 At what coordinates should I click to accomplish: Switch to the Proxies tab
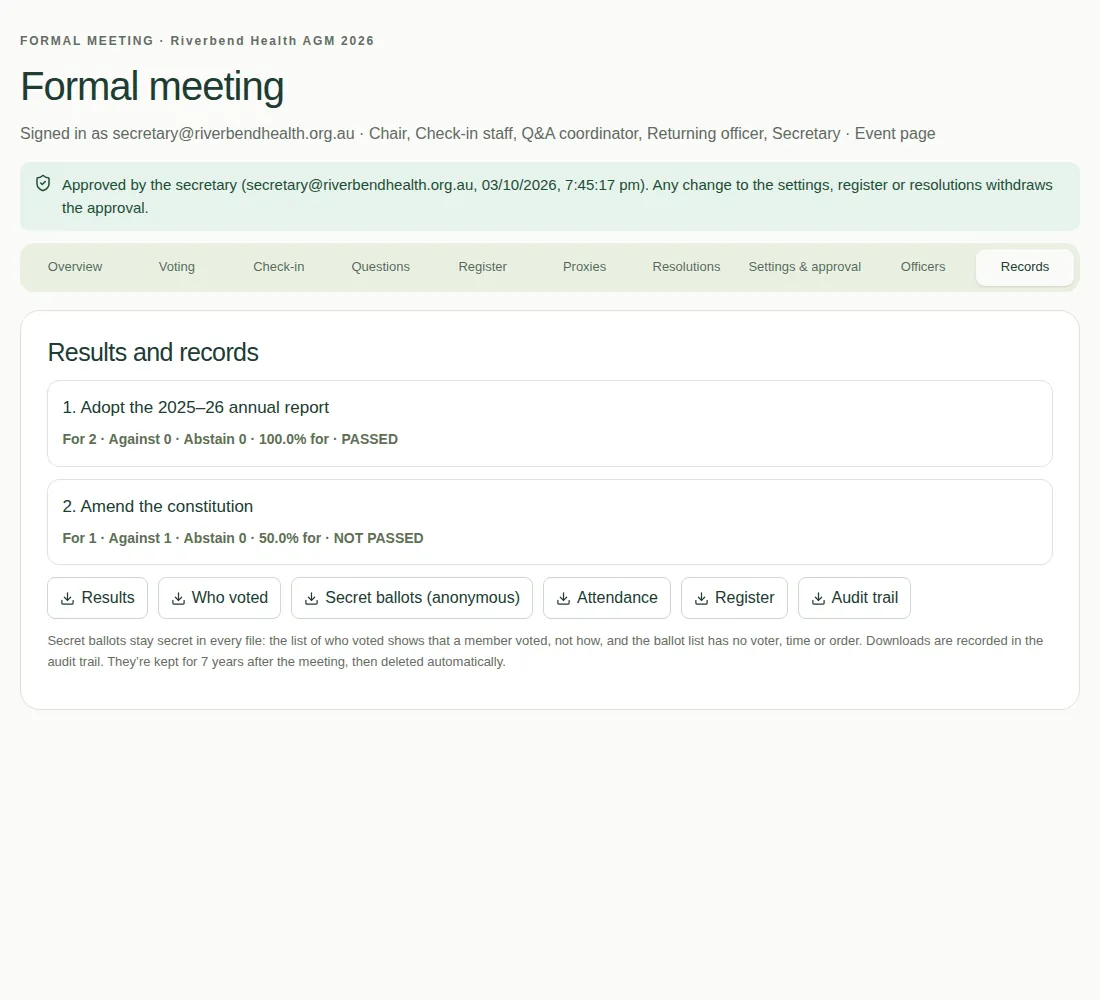click(x=584, y=267)
